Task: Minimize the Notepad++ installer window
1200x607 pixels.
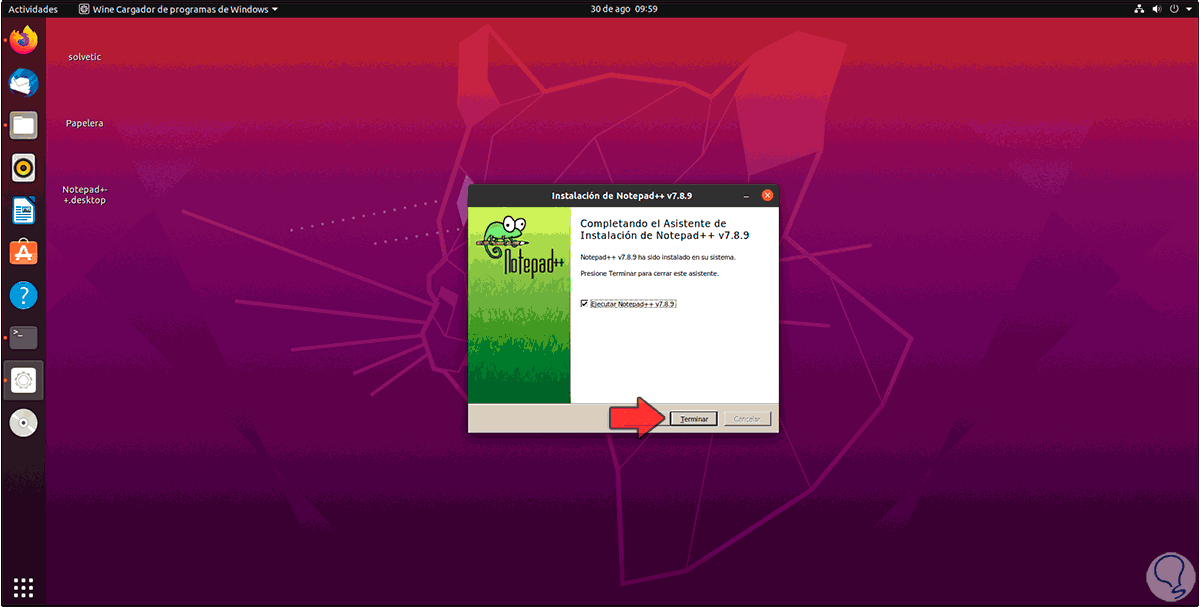Action: 746,196
